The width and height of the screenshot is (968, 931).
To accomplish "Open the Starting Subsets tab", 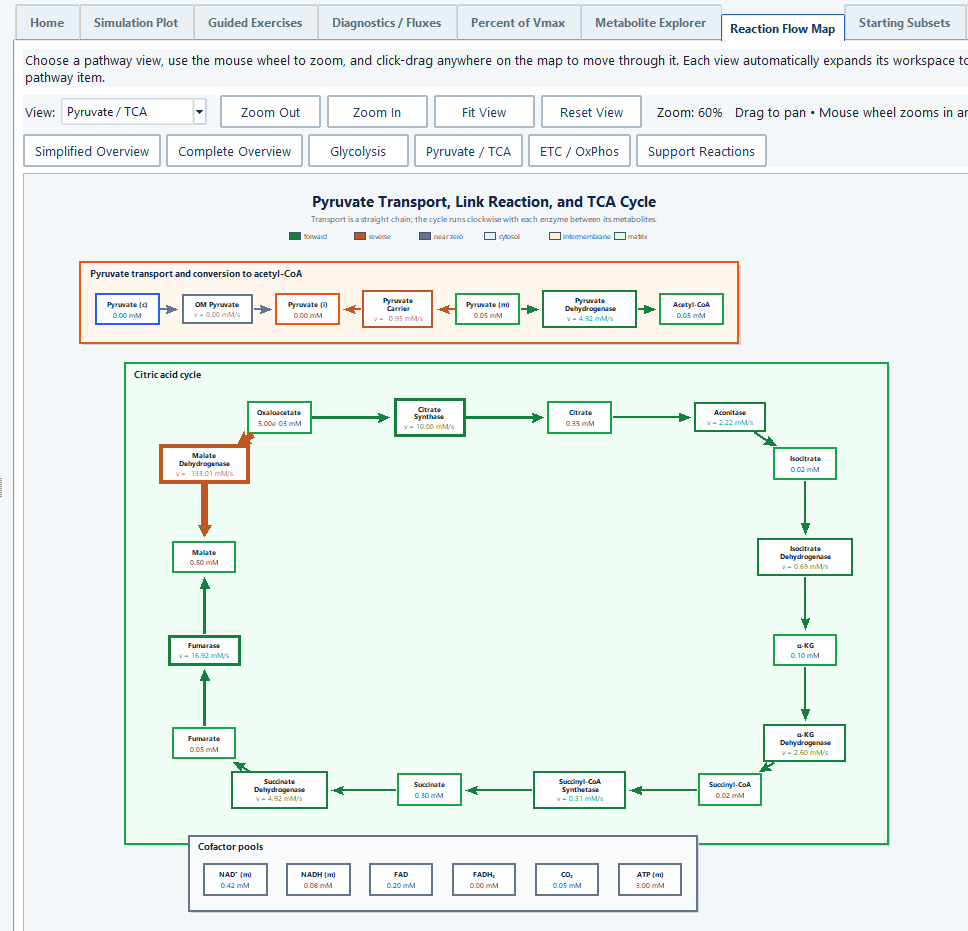I will pyautogui.click(x=904, y=23).
